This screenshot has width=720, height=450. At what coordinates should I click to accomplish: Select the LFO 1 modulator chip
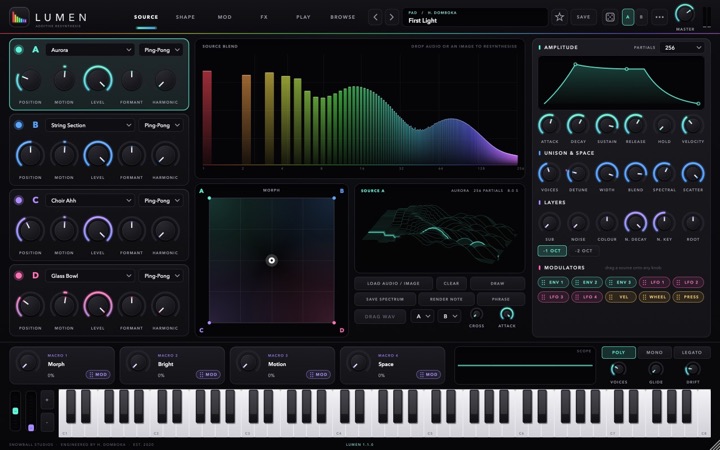pos(654,282)
